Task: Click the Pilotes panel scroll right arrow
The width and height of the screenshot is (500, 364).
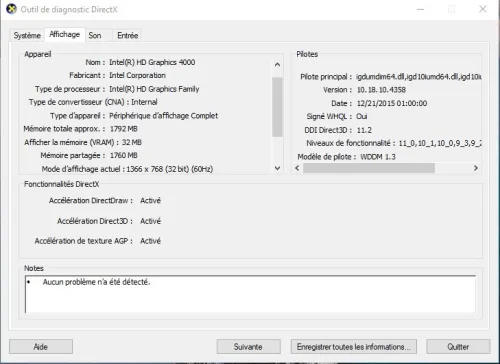Action: tap(476, 168)
